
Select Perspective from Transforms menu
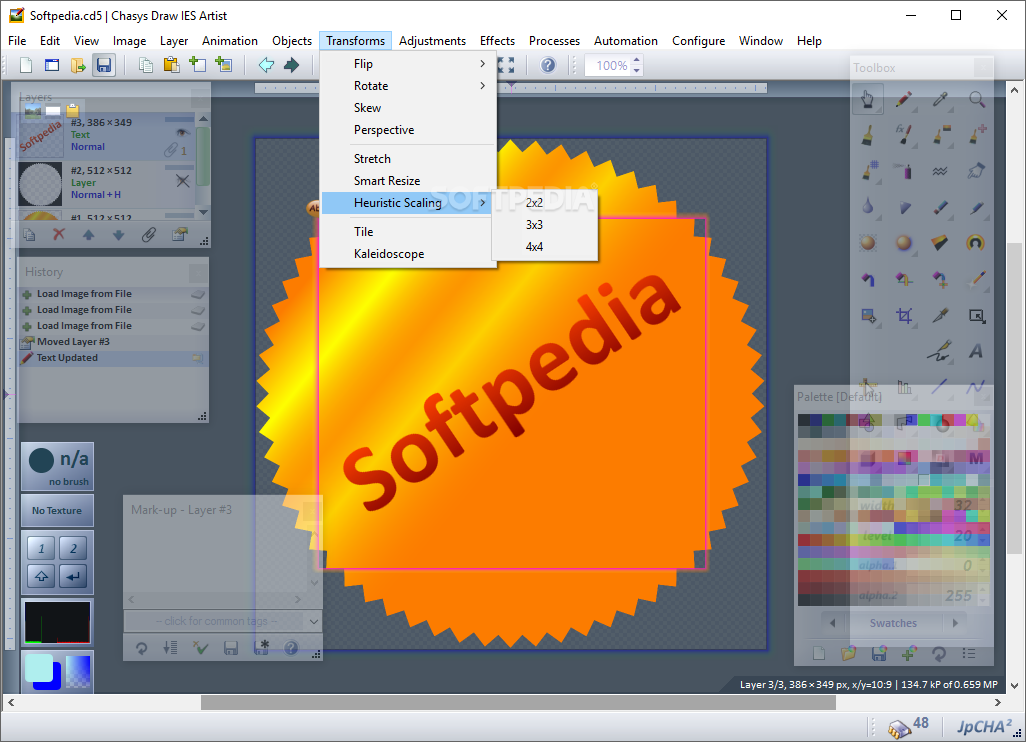point(408,130)
